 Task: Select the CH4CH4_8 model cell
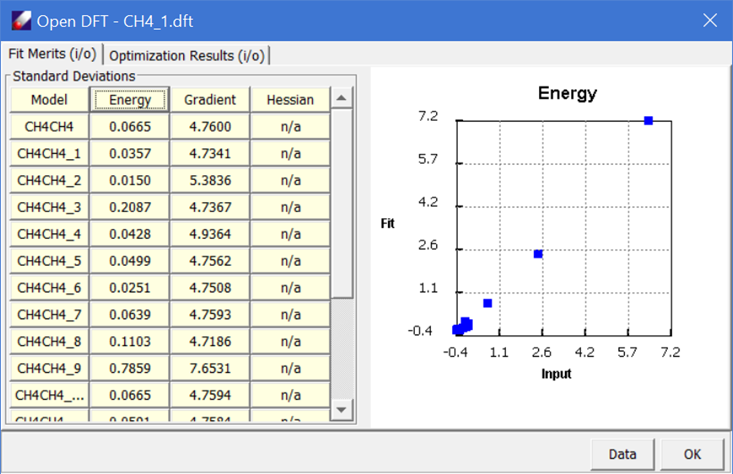(x=49, y=342)
